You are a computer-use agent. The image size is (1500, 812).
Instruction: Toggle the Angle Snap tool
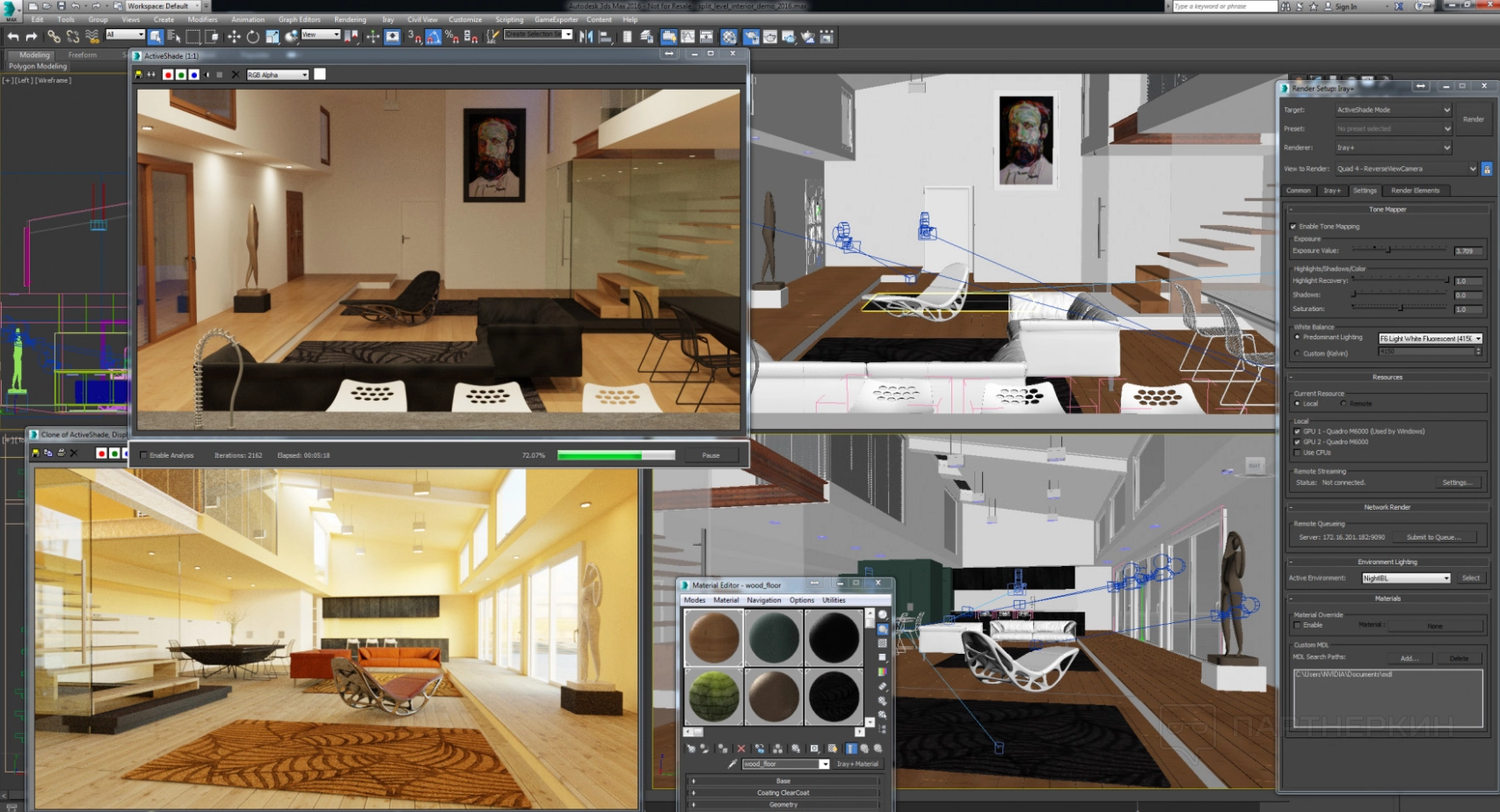433,37
